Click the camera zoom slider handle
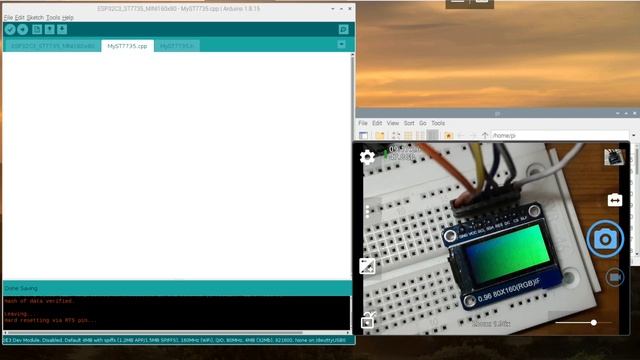 coord(594,322)
